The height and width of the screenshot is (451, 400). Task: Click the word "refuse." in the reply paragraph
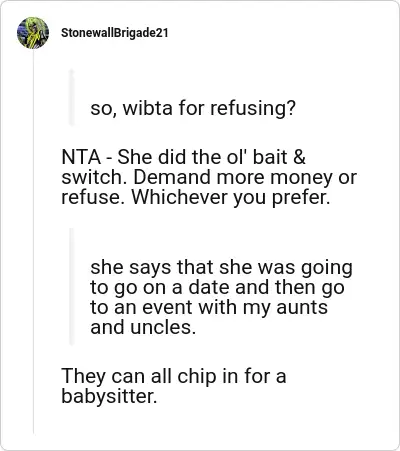click(94, 197)
